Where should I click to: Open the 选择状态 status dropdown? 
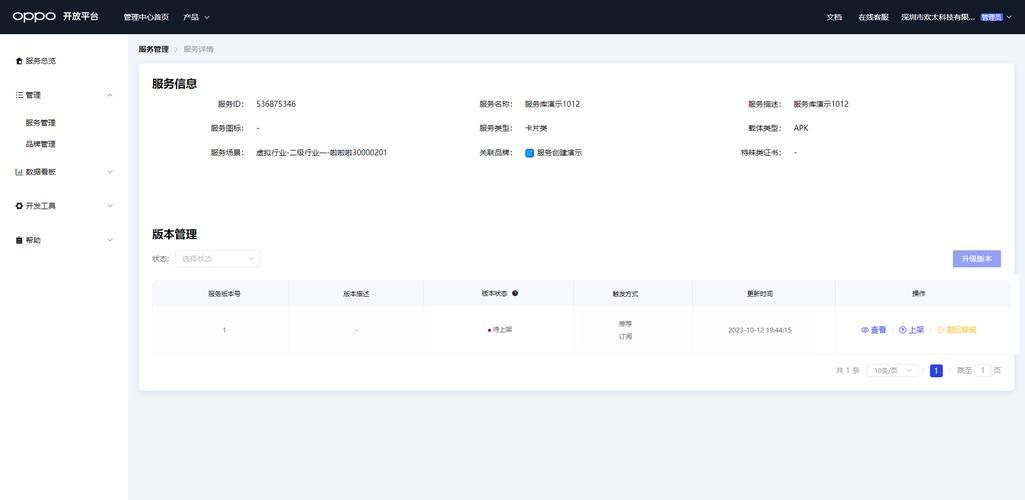click(x=218, y=259)
